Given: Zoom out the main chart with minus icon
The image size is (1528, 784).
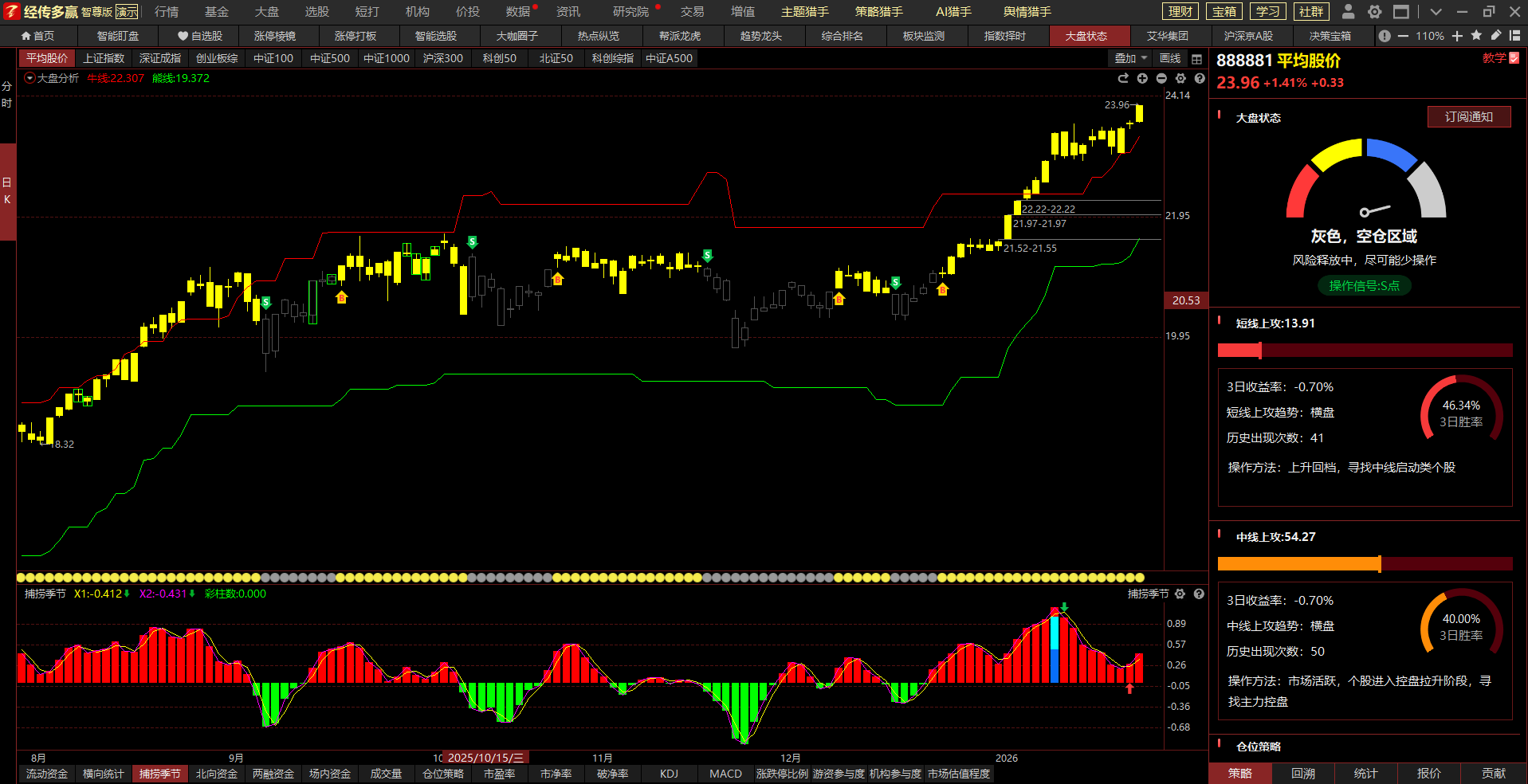Looking at the screenshot, I should point(1161,78).
